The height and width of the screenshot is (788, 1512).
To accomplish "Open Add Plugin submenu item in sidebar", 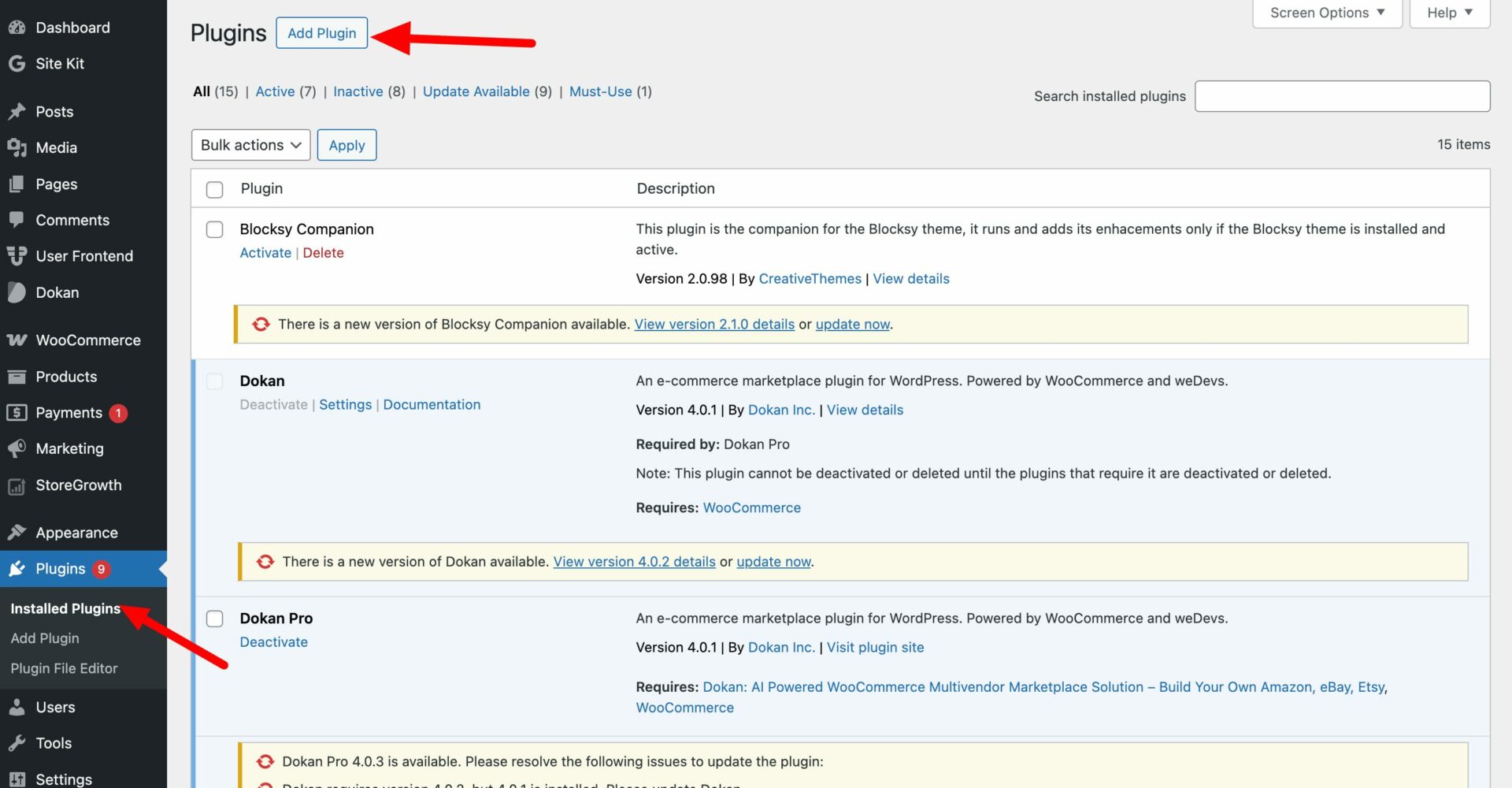I will tap(45, 638).
